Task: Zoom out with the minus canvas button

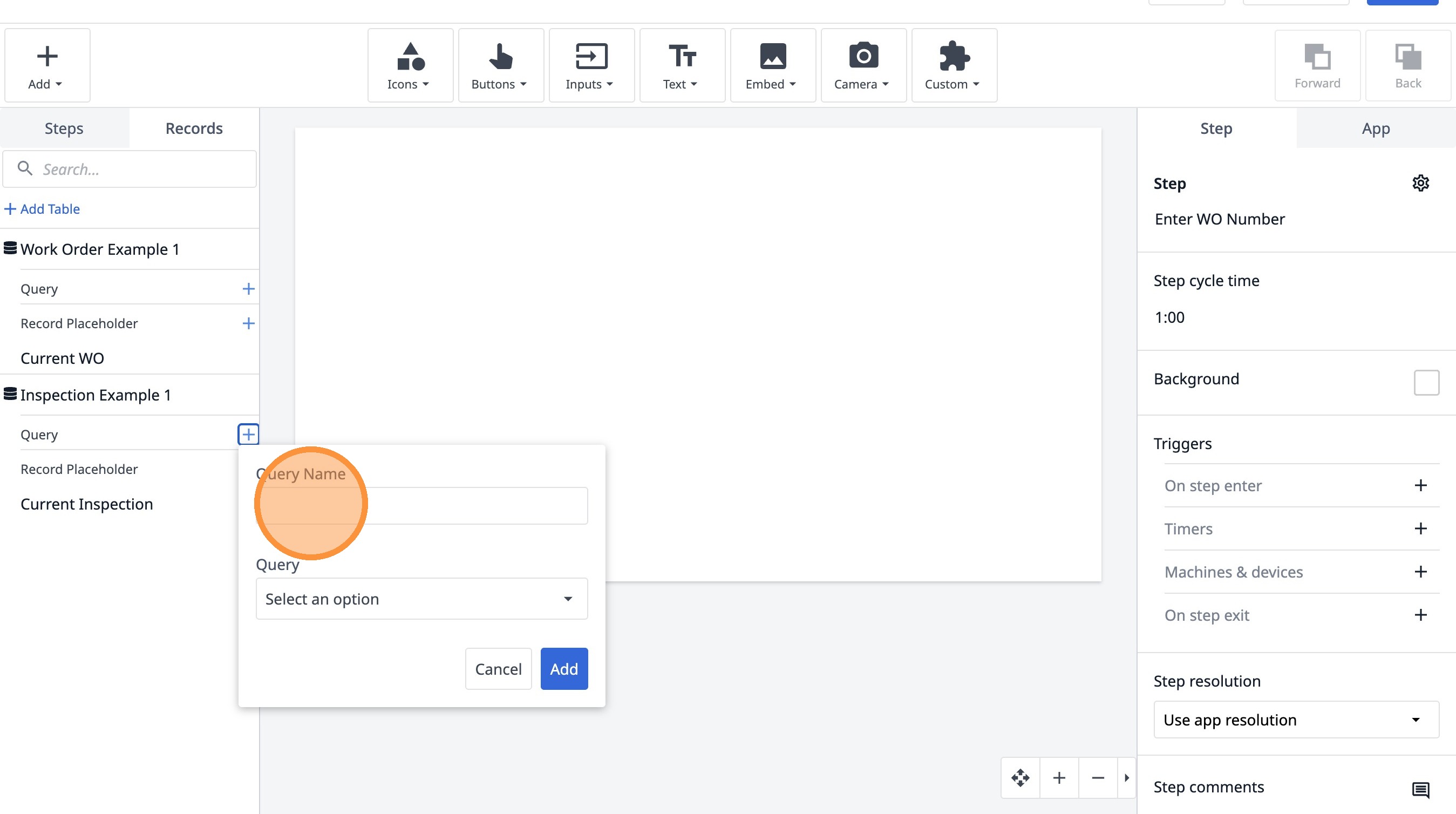Action: 1097,778
